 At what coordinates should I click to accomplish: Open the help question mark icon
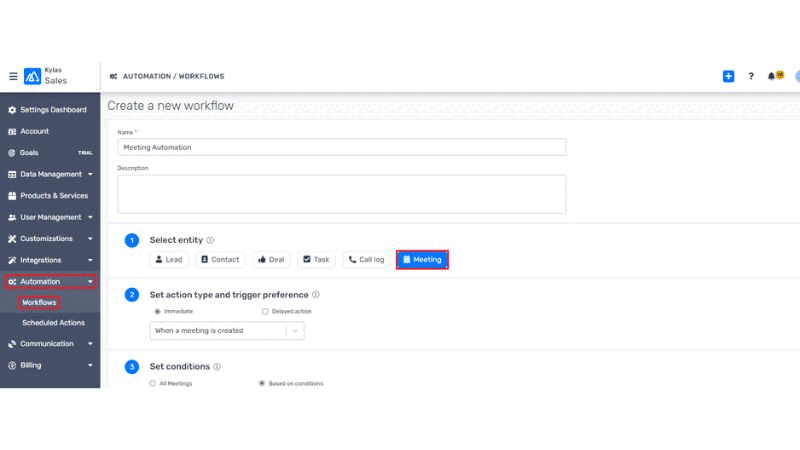[x=751, y=76]
